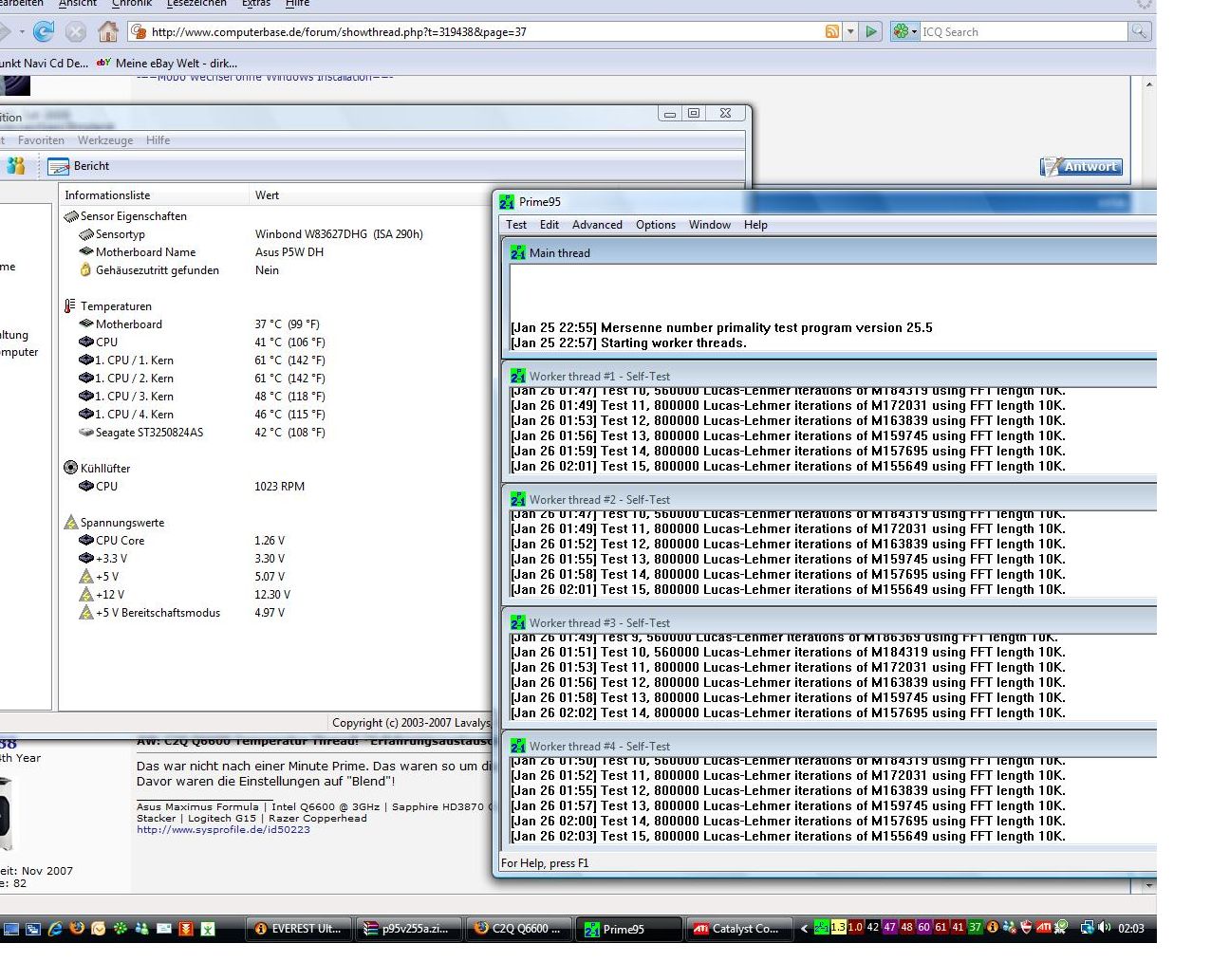
Task: Expand hidden tray icons arrow
Action: pos(804,929)
